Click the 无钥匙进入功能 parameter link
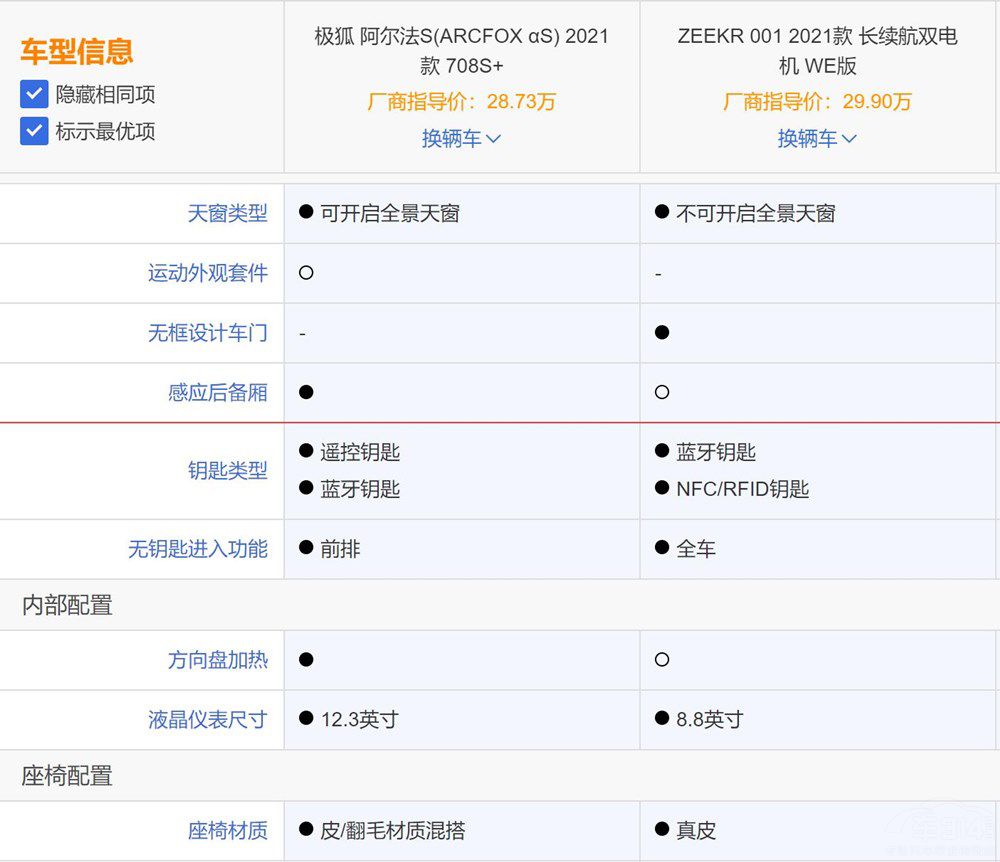Screen dimensions: 1000x862 197,549
